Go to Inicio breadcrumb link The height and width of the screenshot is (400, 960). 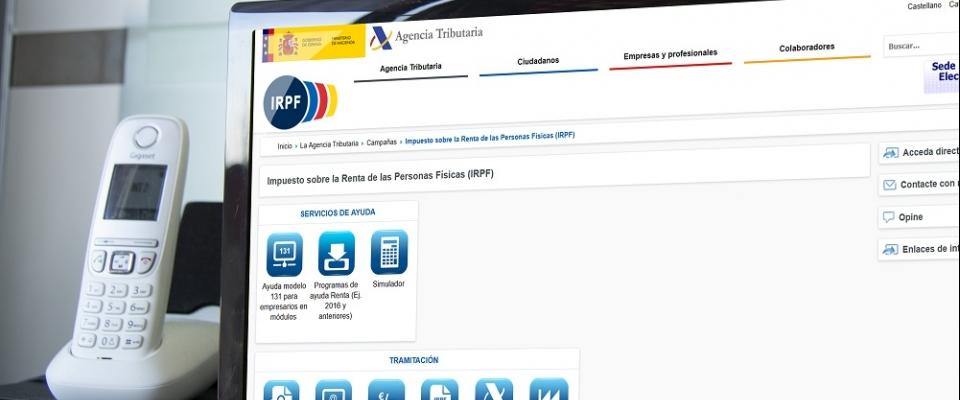click(x=285, y=146)
